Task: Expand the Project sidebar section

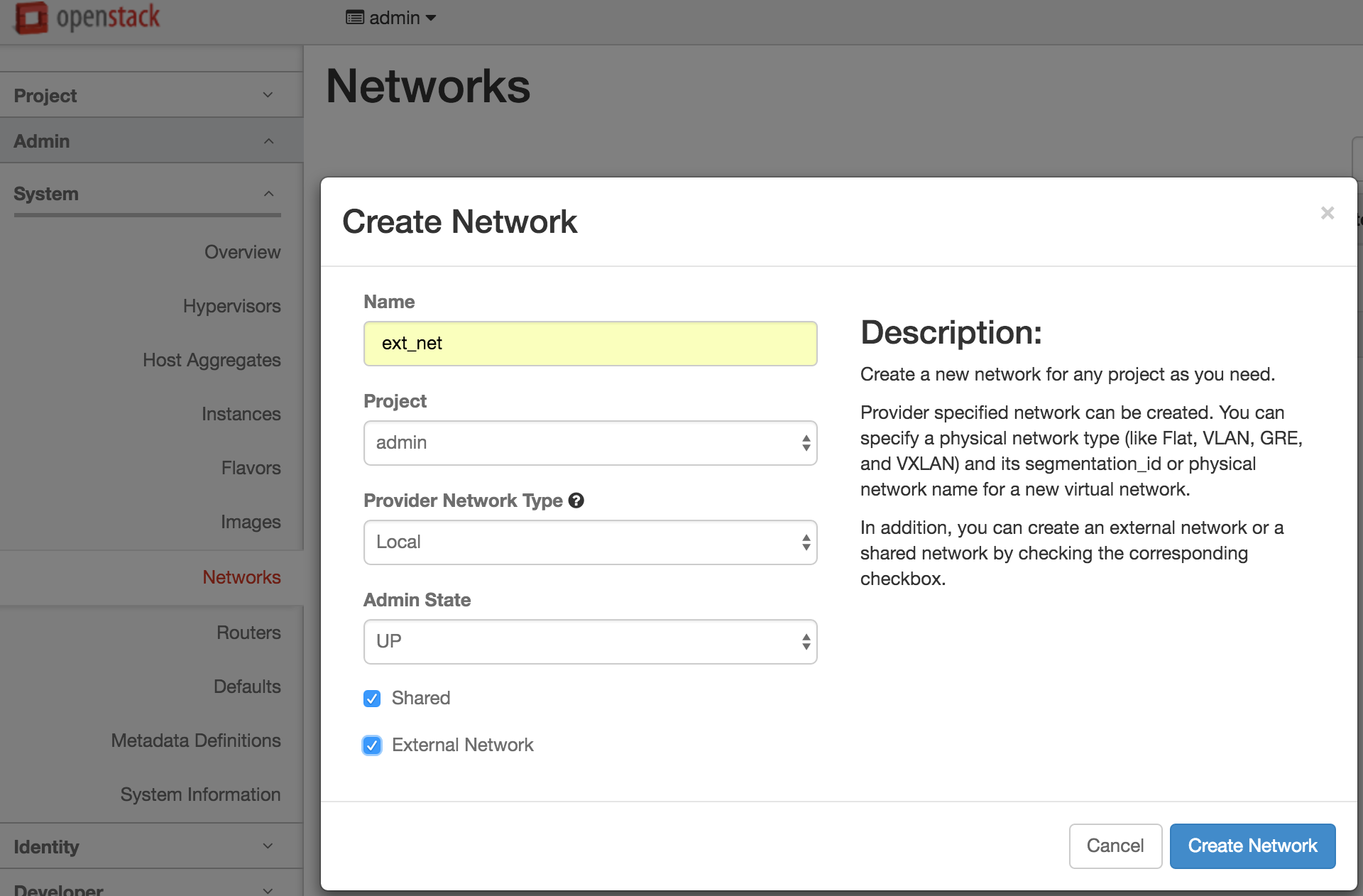Action: click(x=150, y=95)
